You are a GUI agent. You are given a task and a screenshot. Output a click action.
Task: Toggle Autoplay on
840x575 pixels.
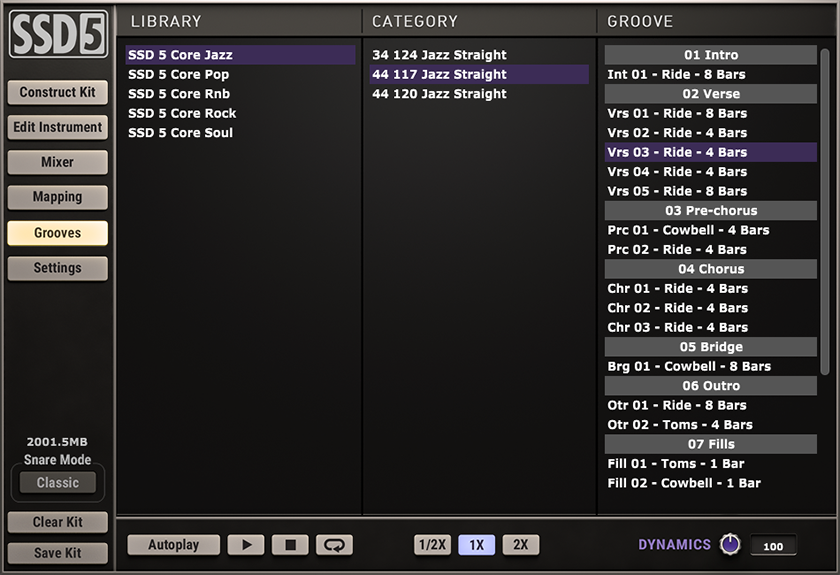click(173, 545)
